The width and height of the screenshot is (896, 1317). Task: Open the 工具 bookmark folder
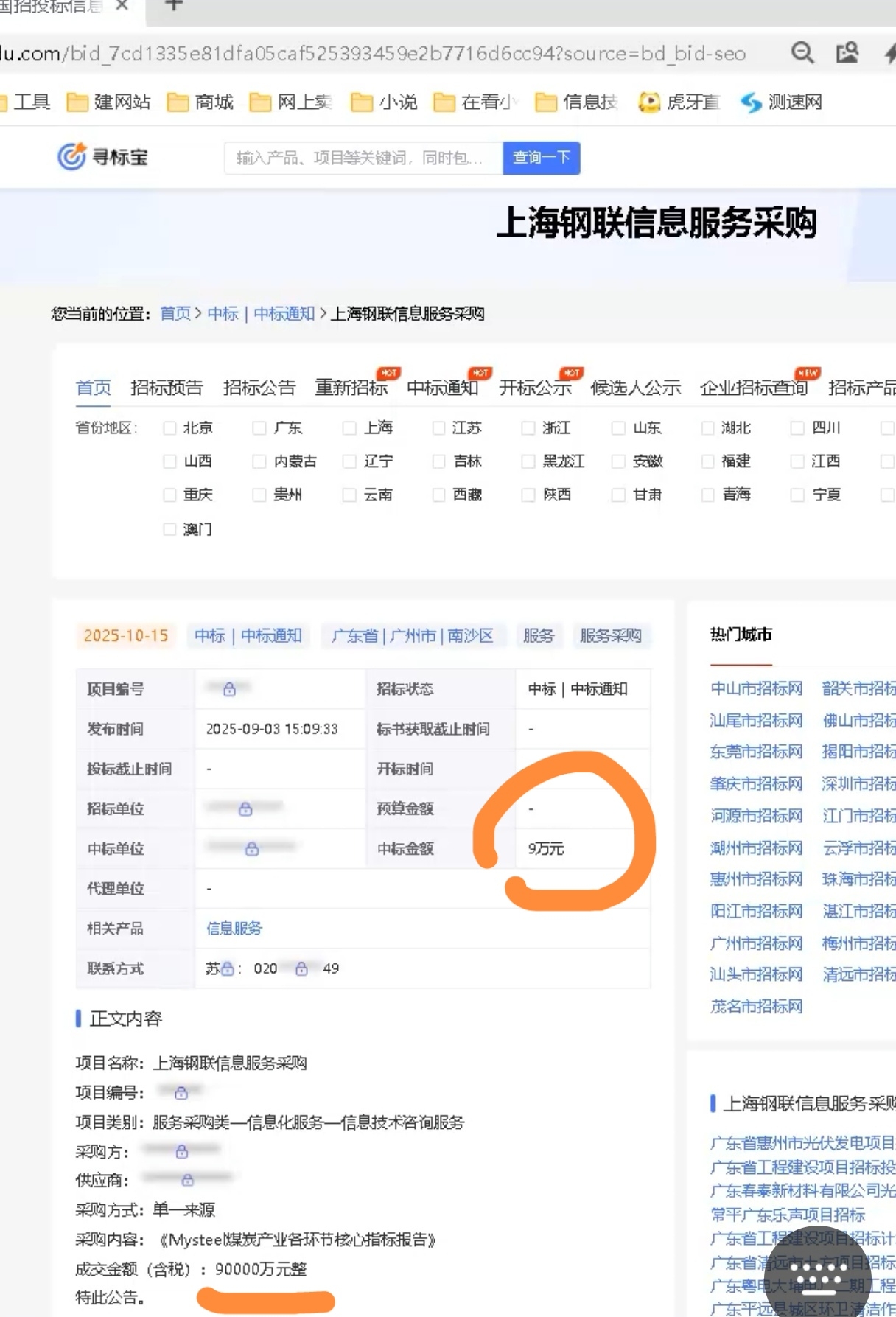[26, 102]
